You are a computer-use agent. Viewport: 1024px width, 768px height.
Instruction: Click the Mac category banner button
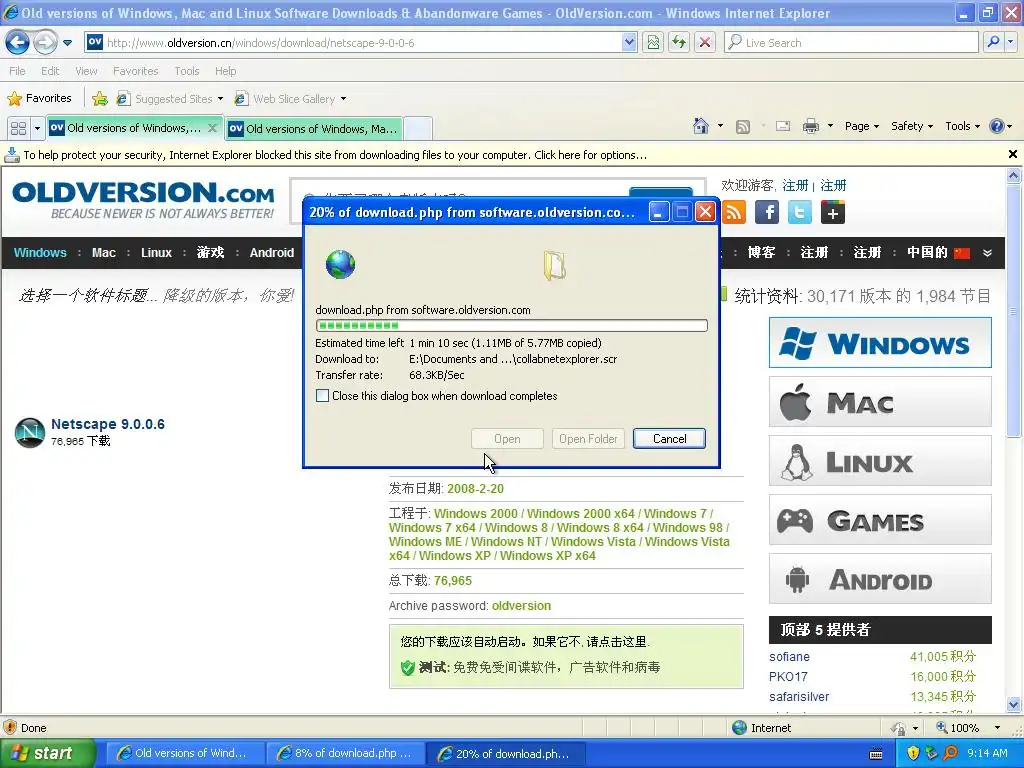click(x=880, y=402)
